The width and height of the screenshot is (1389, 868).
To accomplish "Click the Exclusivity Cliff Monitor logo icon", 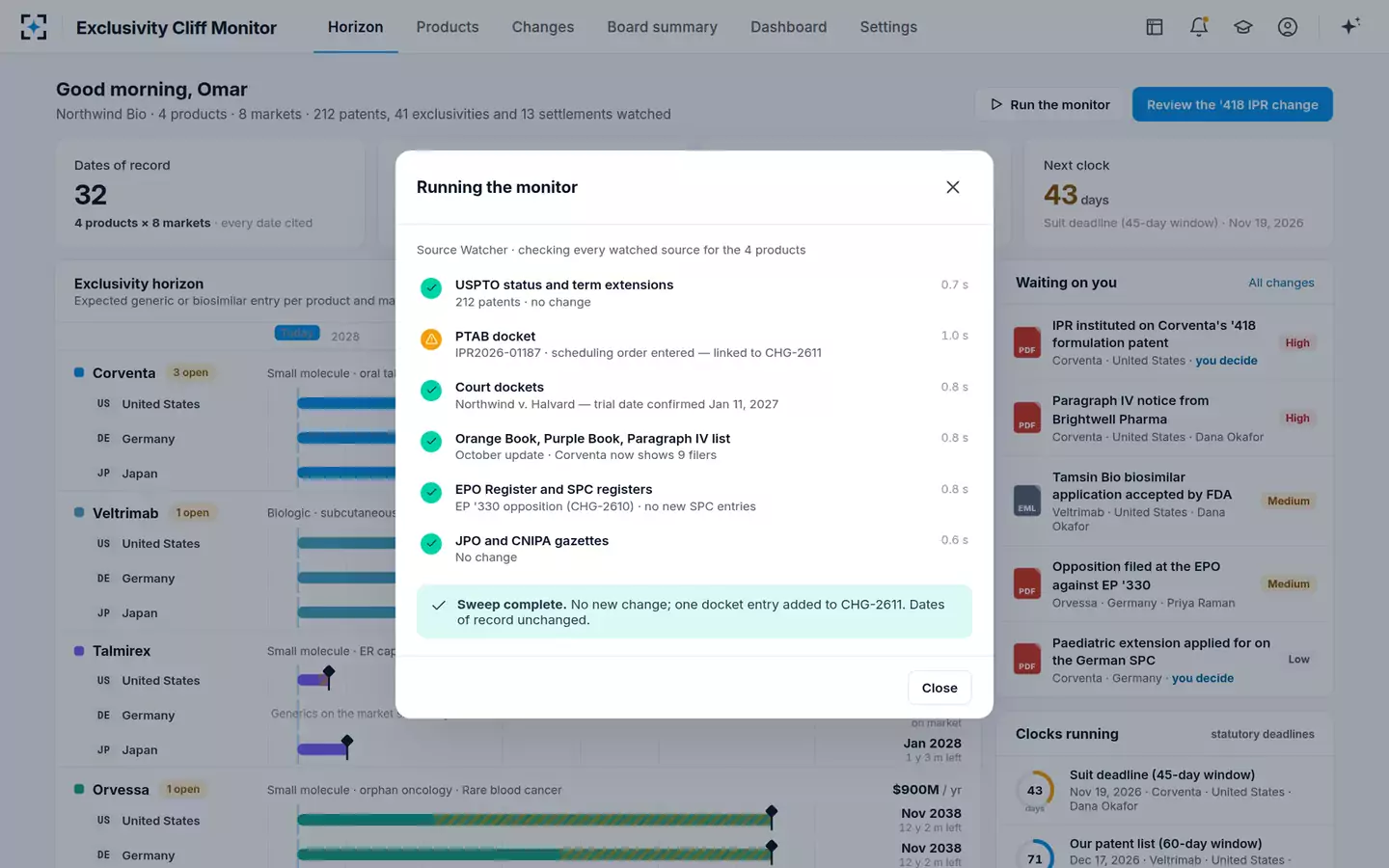I will (34, 27).
